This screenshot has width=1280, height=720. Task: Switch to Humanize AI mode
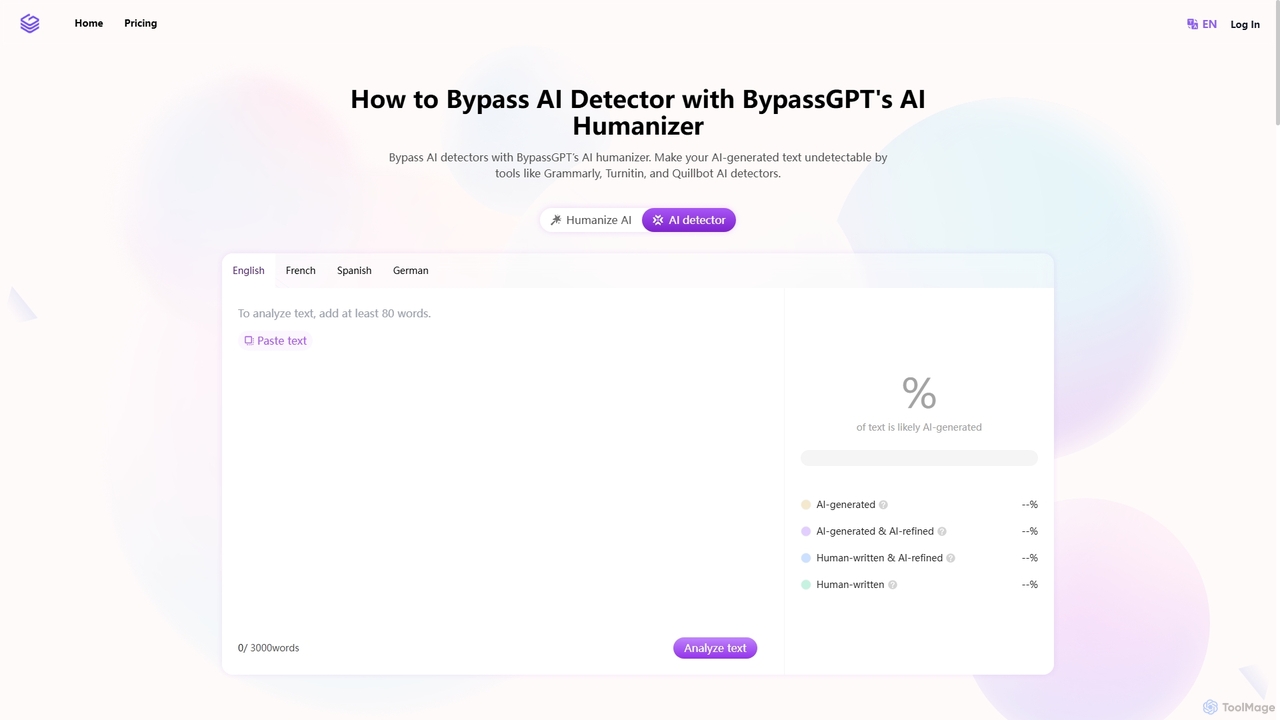coord(591,220)
